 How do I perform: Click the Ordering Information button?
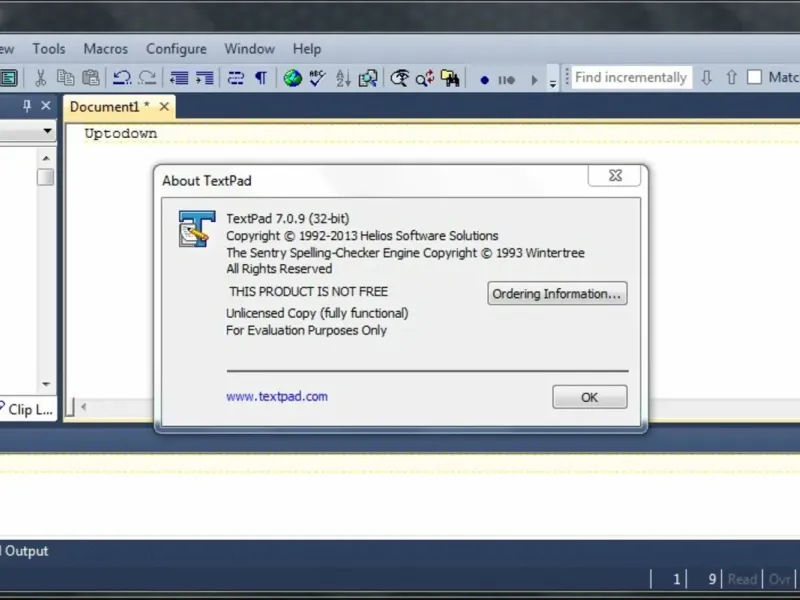[x=557, y=293]
